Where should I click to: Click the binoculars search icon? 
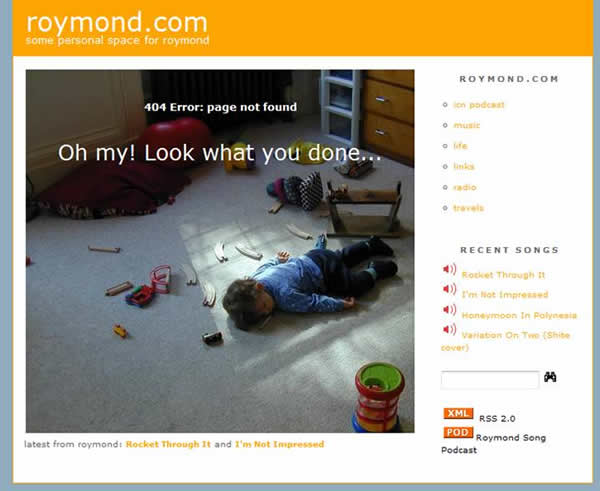tap(550, 377)
